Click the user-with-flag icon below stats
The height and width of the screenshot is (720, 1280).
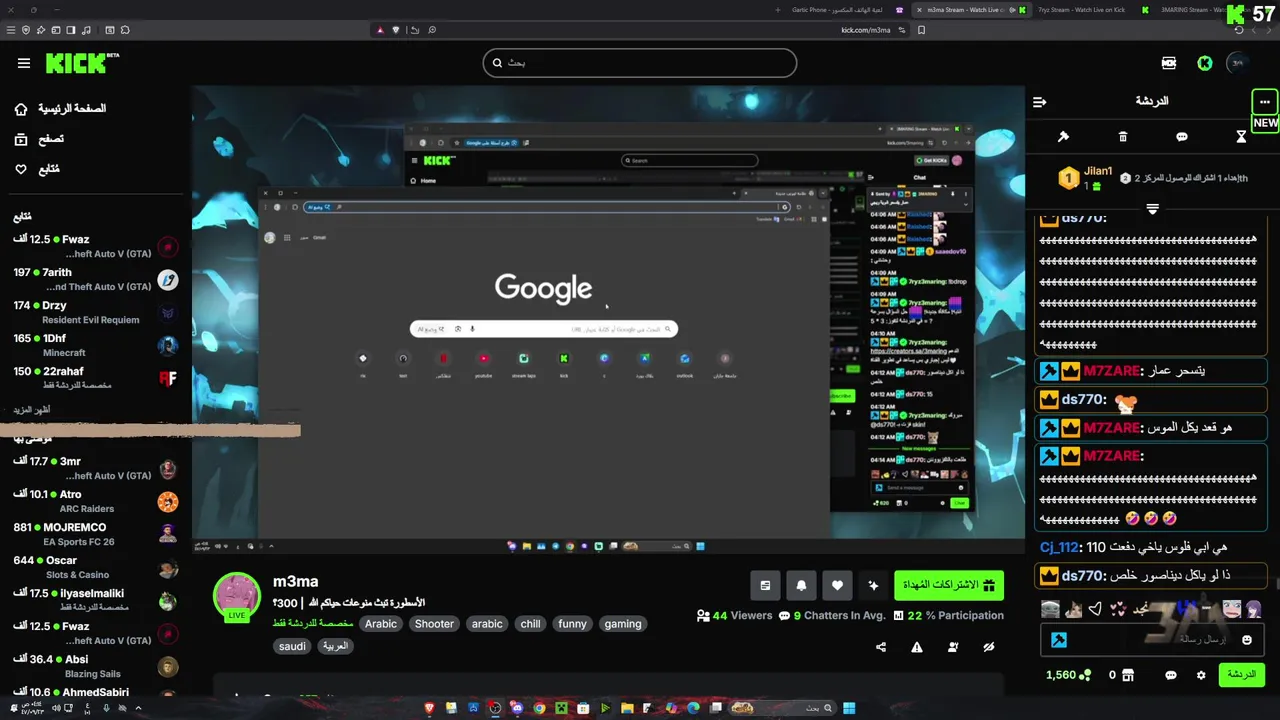(953, 647)
